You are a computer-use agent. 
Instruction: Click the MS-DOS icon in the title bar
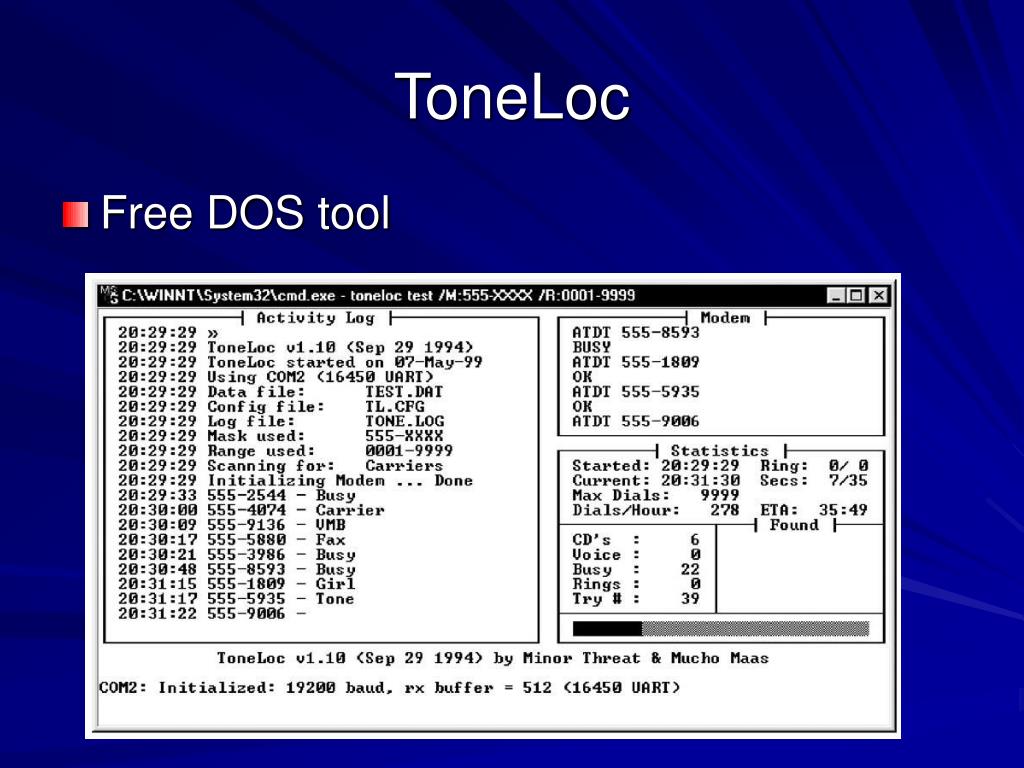pyautogui.click(x=110, y=295)
